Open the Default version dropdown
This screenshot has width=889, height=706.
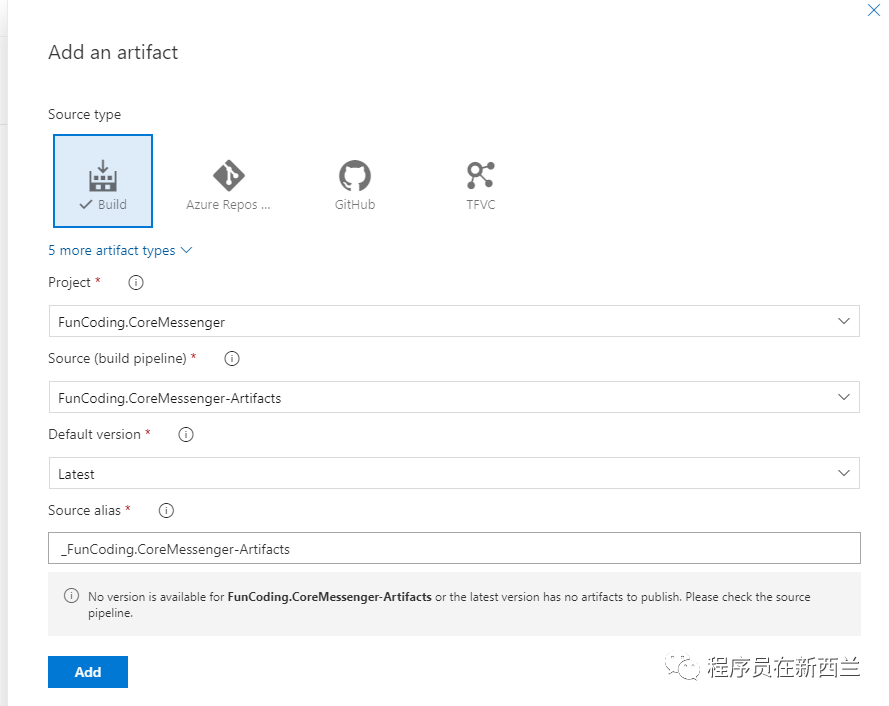[x=454, y=473]
